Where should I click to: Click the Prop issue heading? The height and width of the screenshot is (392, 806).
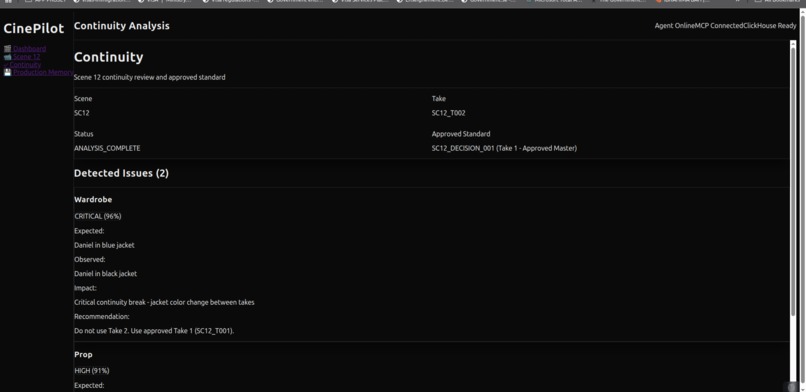(x=83, y=354)
